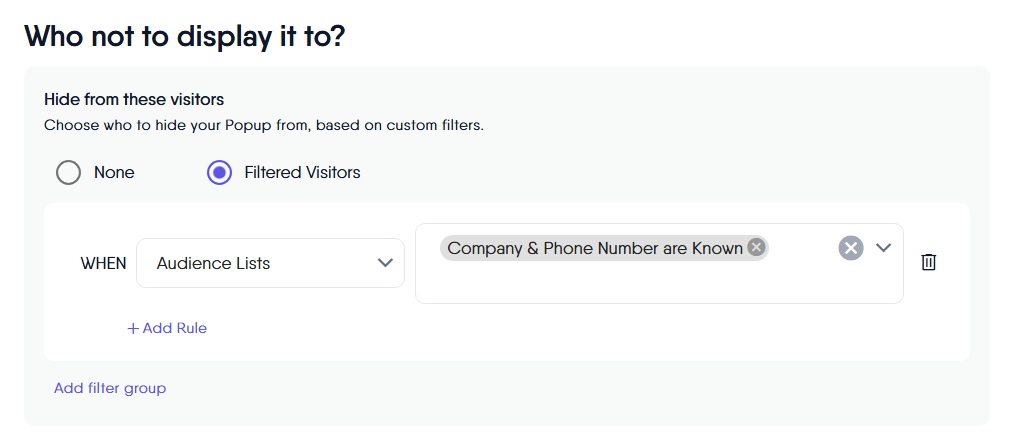1019x446 pixels.
Task: Click the 'None' option label
Action: (114, 173)
